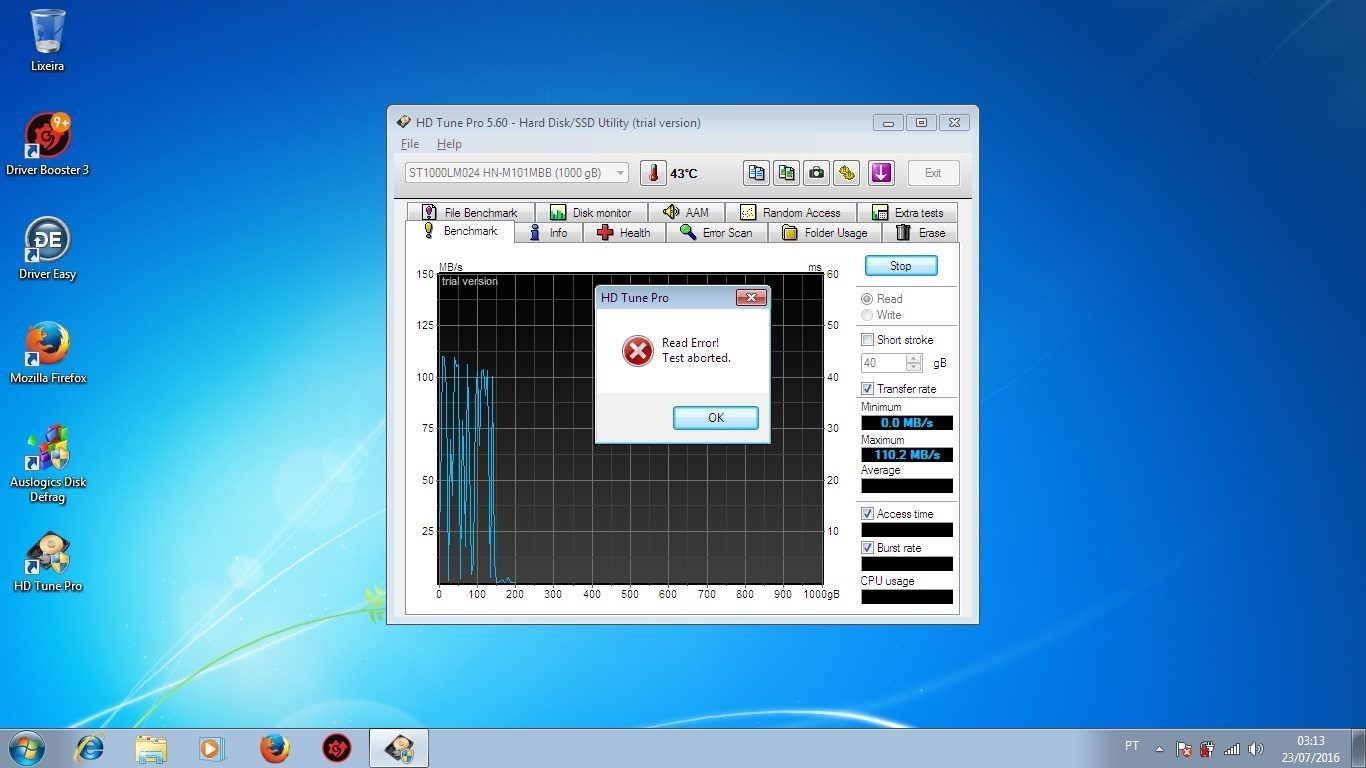Click the network signal tray icon
This screenshot has width=1366, height=768.
point(1232,748)
